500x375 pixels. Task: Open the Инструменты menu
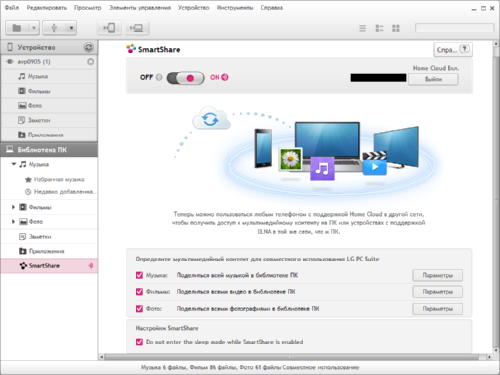[235, 8]
